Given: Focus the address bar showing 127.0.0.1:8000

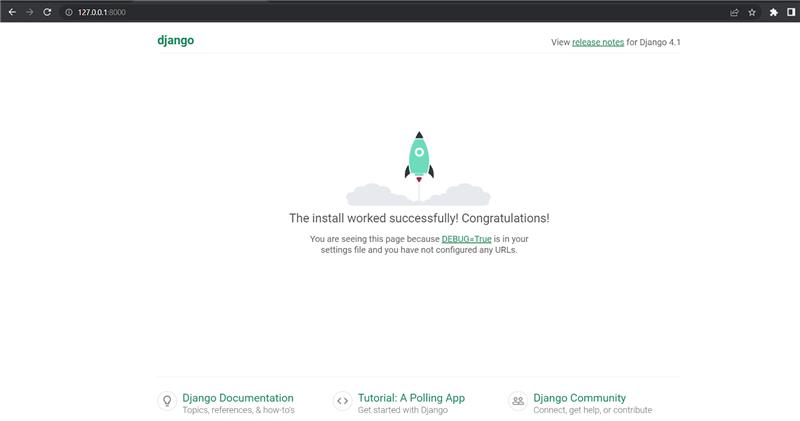Looking at the screenshot, I should [300, 12].
